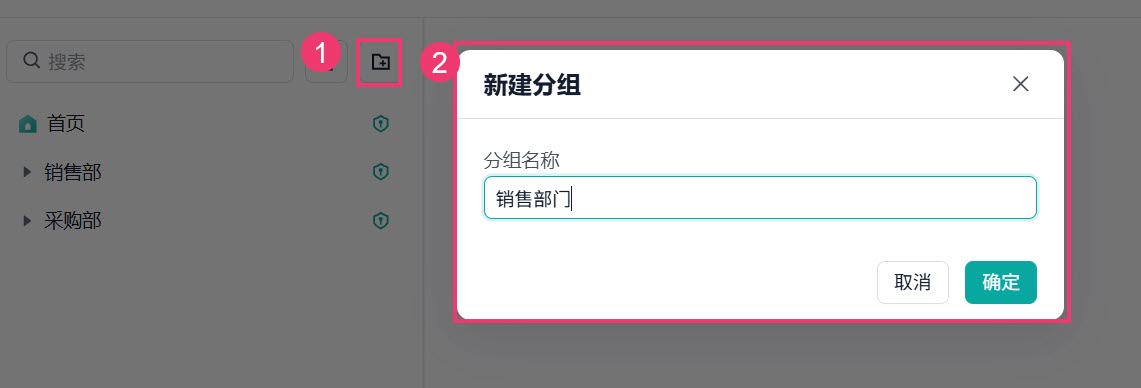Open permission shield icon for 首页

click(381, 124)
